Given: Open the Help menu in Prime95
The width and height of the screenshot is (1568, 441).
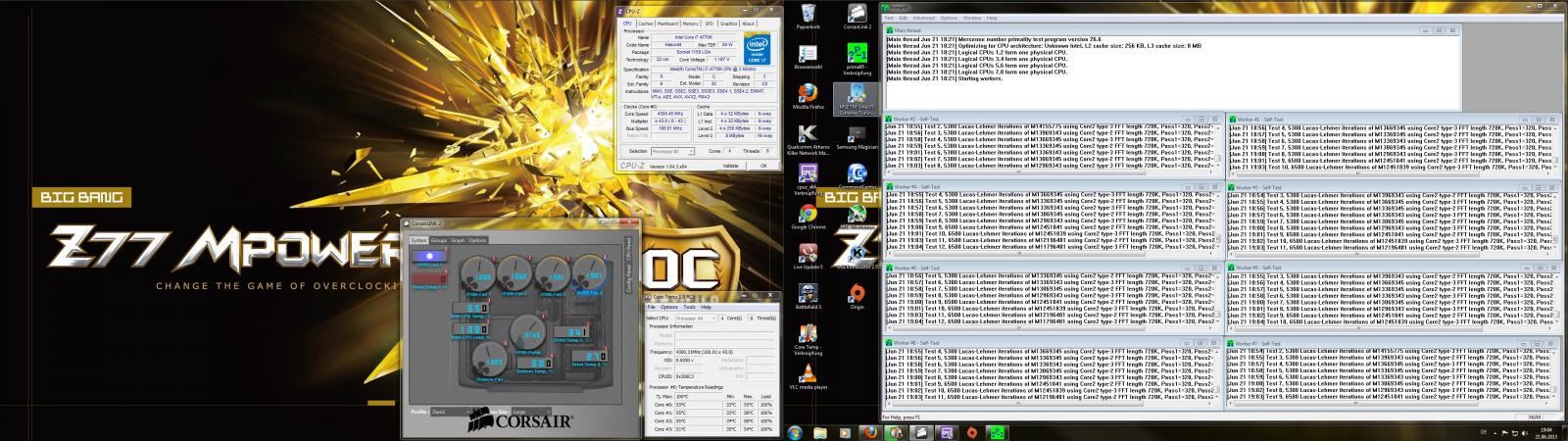Looking at the screenshot, I should click(x=991, y=18).
